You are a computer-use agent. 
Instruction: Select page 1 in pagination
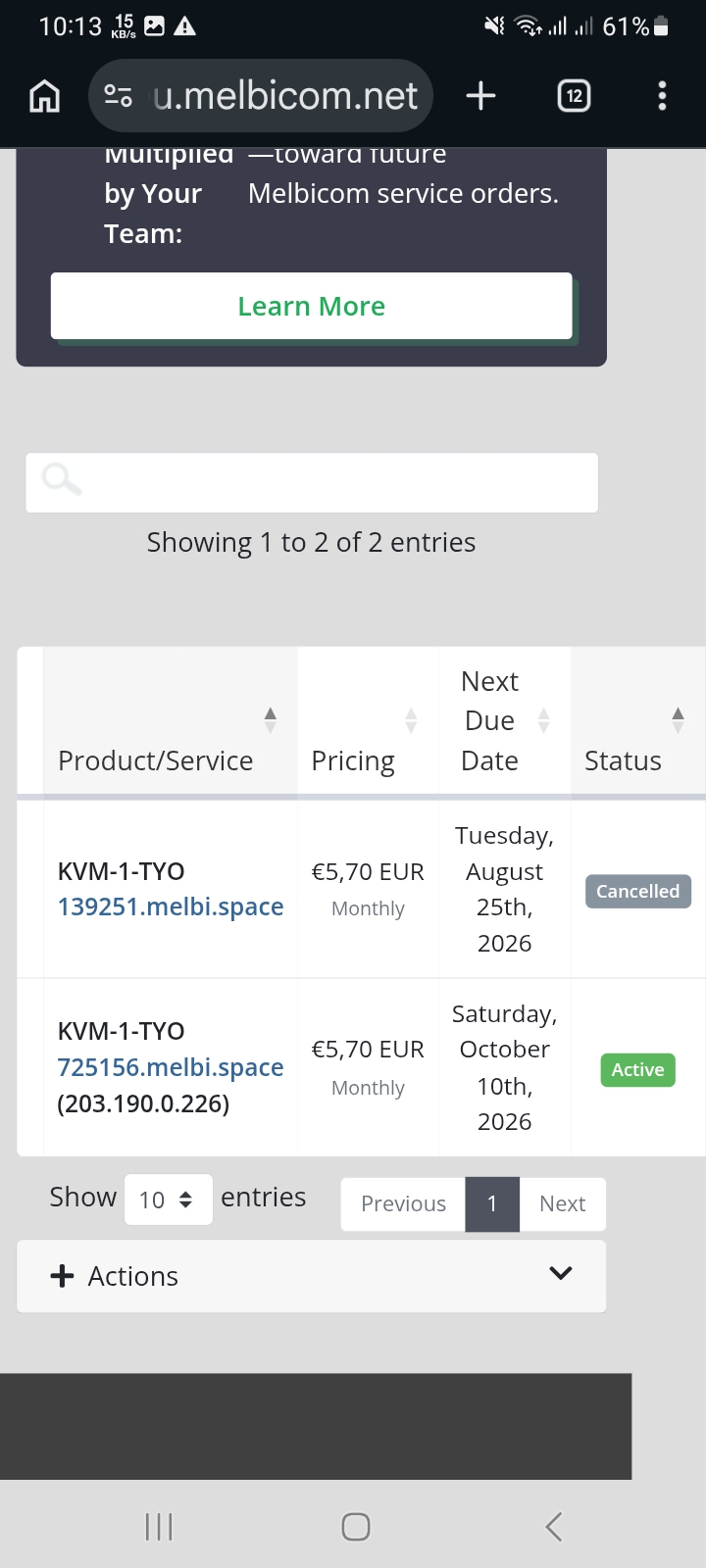(x=492, y=1203)
